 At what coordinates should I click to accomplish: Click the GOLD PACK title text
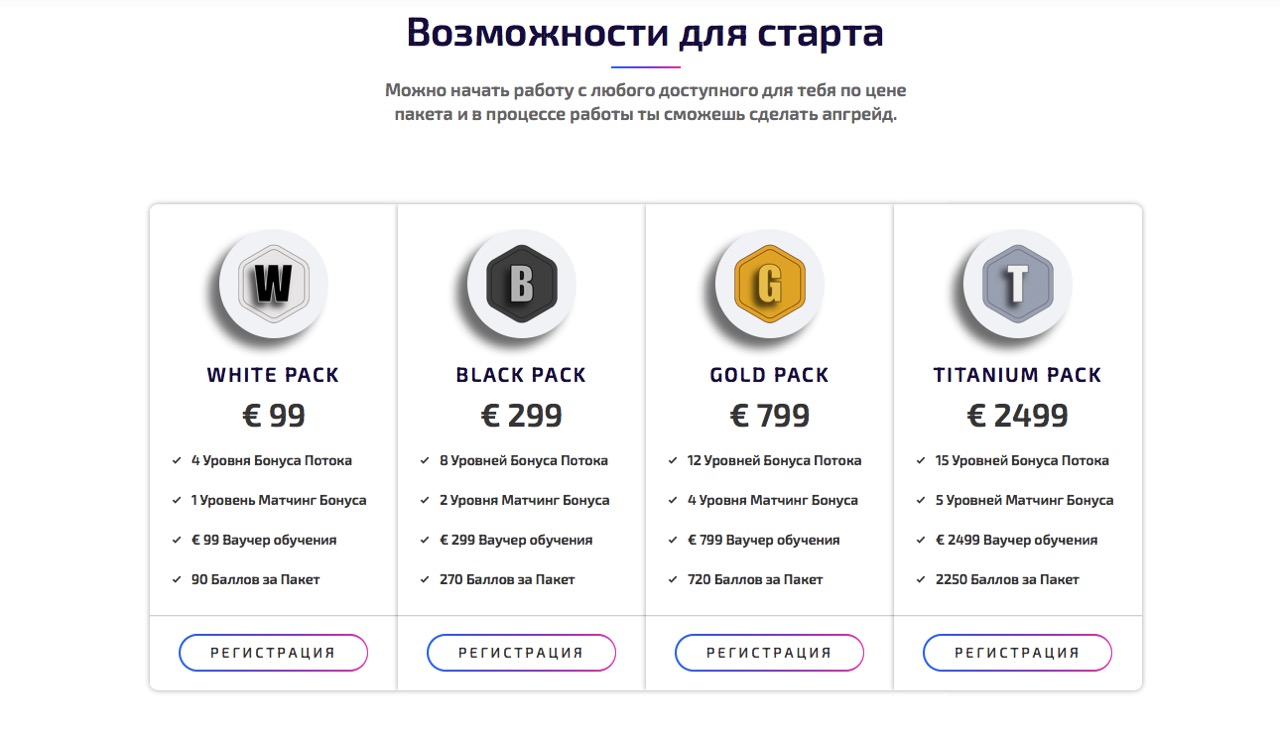[x=769, y=375]
